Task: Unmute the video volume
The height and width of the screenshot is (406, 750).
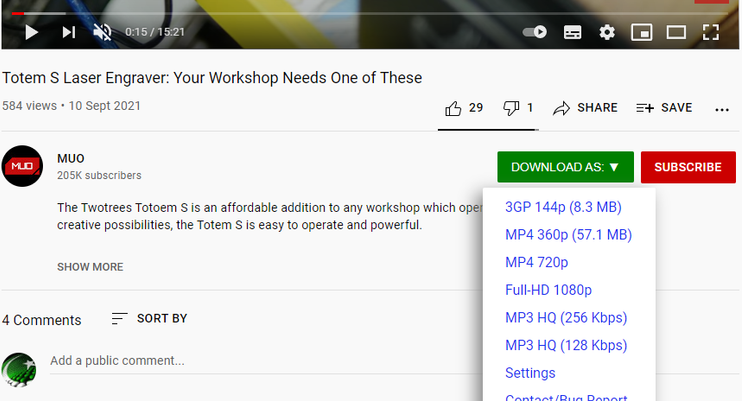Action: [102, 32]
